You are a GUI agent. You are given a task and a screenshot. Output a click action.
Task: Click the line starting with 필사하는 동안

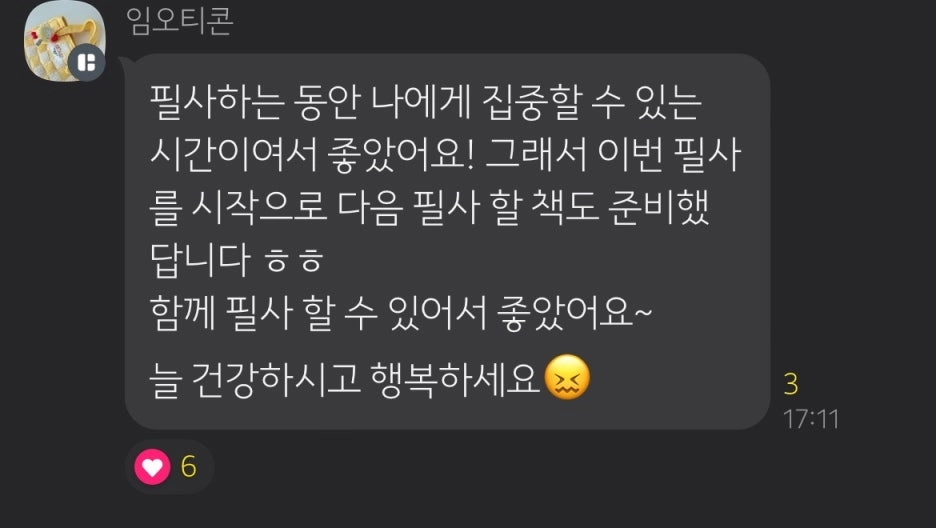426,103
